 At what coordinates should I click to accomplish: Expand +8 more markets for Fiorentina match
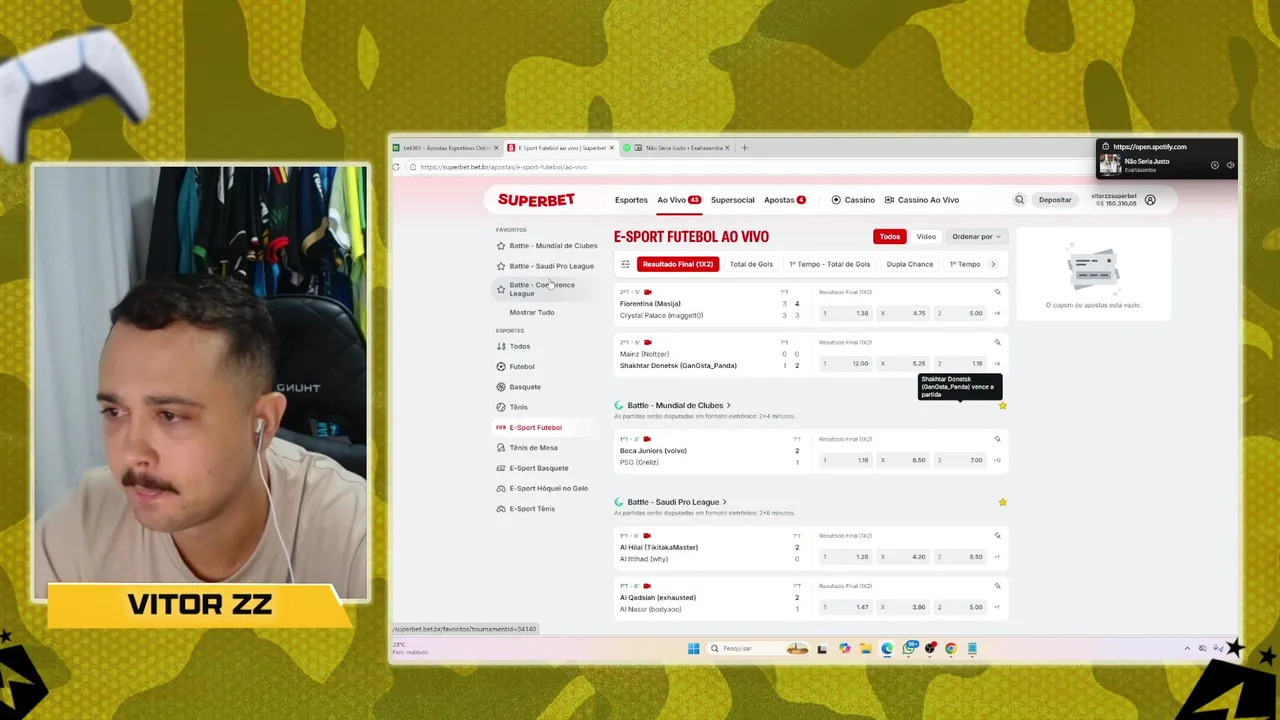[x=997, y=313]
